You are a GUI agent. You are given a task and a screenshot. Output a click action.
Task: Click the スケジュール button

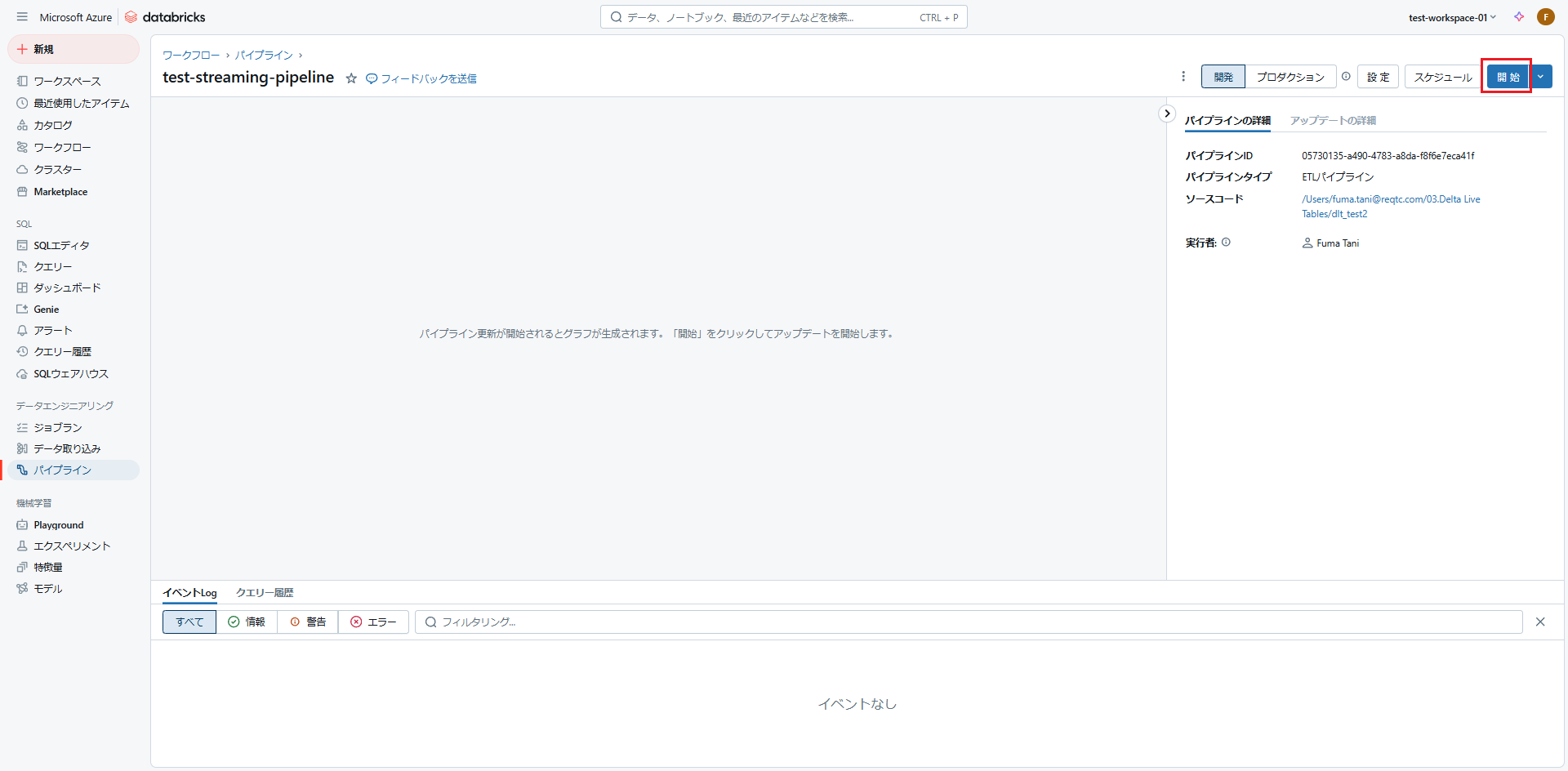click(x=1443, y=77)
